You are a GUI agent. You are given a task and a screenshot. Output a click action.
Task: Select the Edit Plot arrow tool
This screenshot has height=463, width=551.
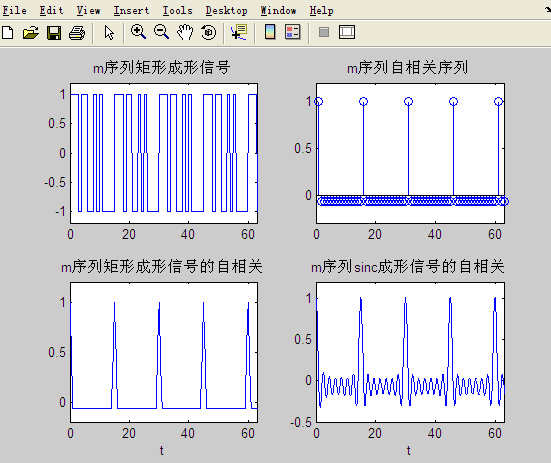pyautogui.click(x=109, y=33)
